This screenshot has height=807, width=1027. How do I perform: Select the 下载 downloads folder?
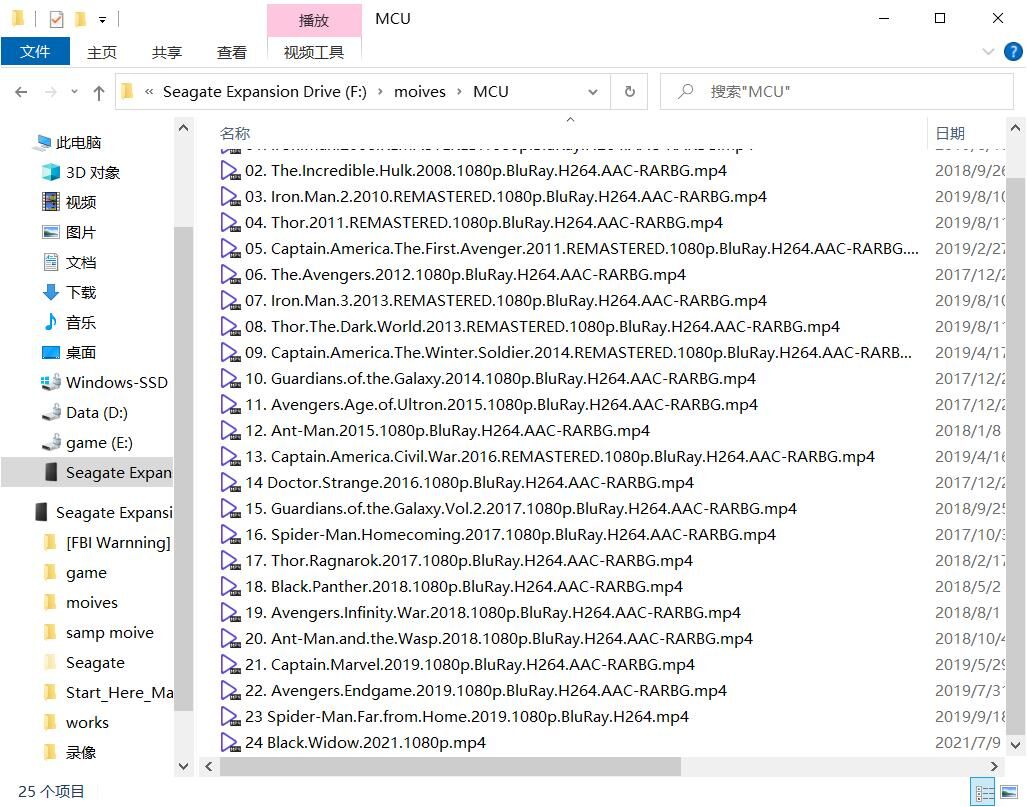[80, 292]
